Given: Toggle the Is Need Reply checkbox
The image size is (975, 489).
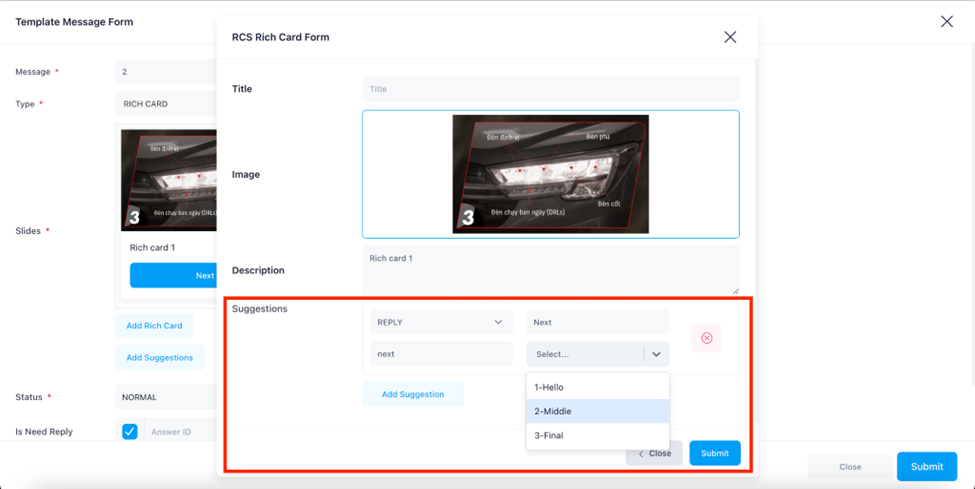Looking at the screenshot, I should coord(130,432).
